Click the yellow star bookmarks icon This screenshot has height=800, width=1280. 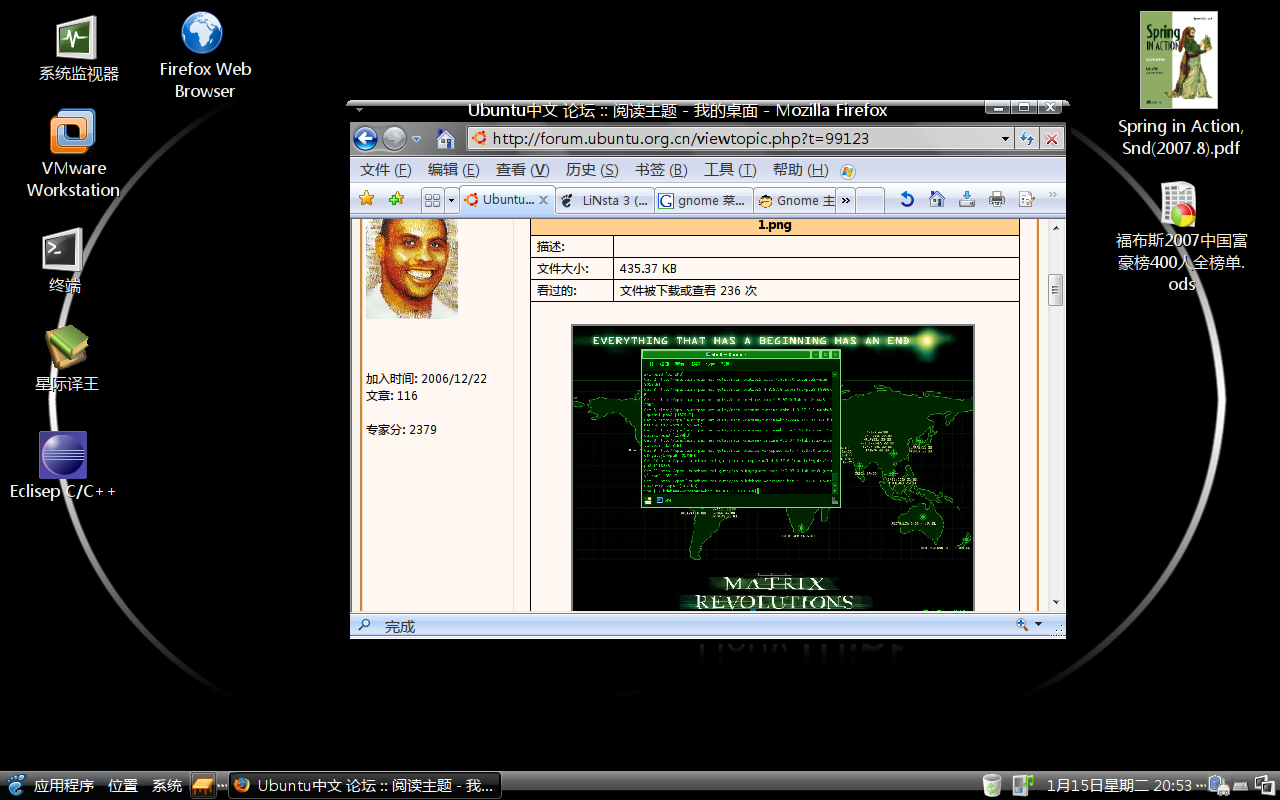click(x=367, y=199)
